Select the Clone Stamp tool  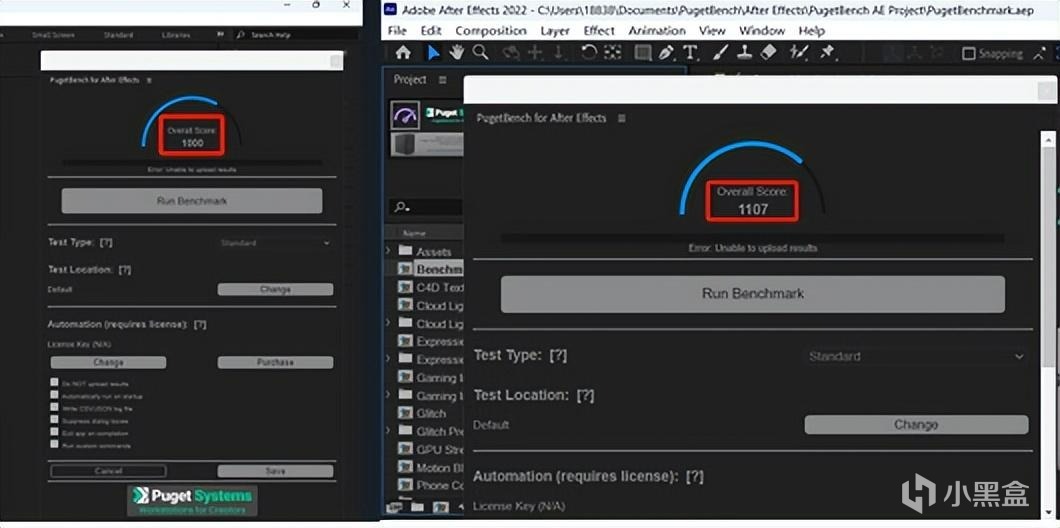(x=744, y=53)
